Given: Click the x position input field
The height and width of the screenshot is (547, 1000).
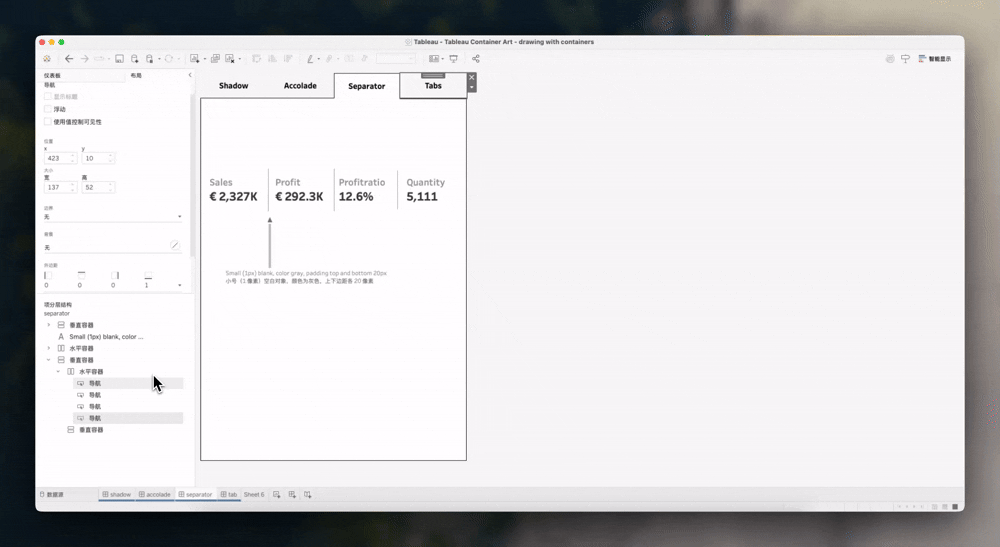Looking at the screenshot, I should [x=57, y=158].
